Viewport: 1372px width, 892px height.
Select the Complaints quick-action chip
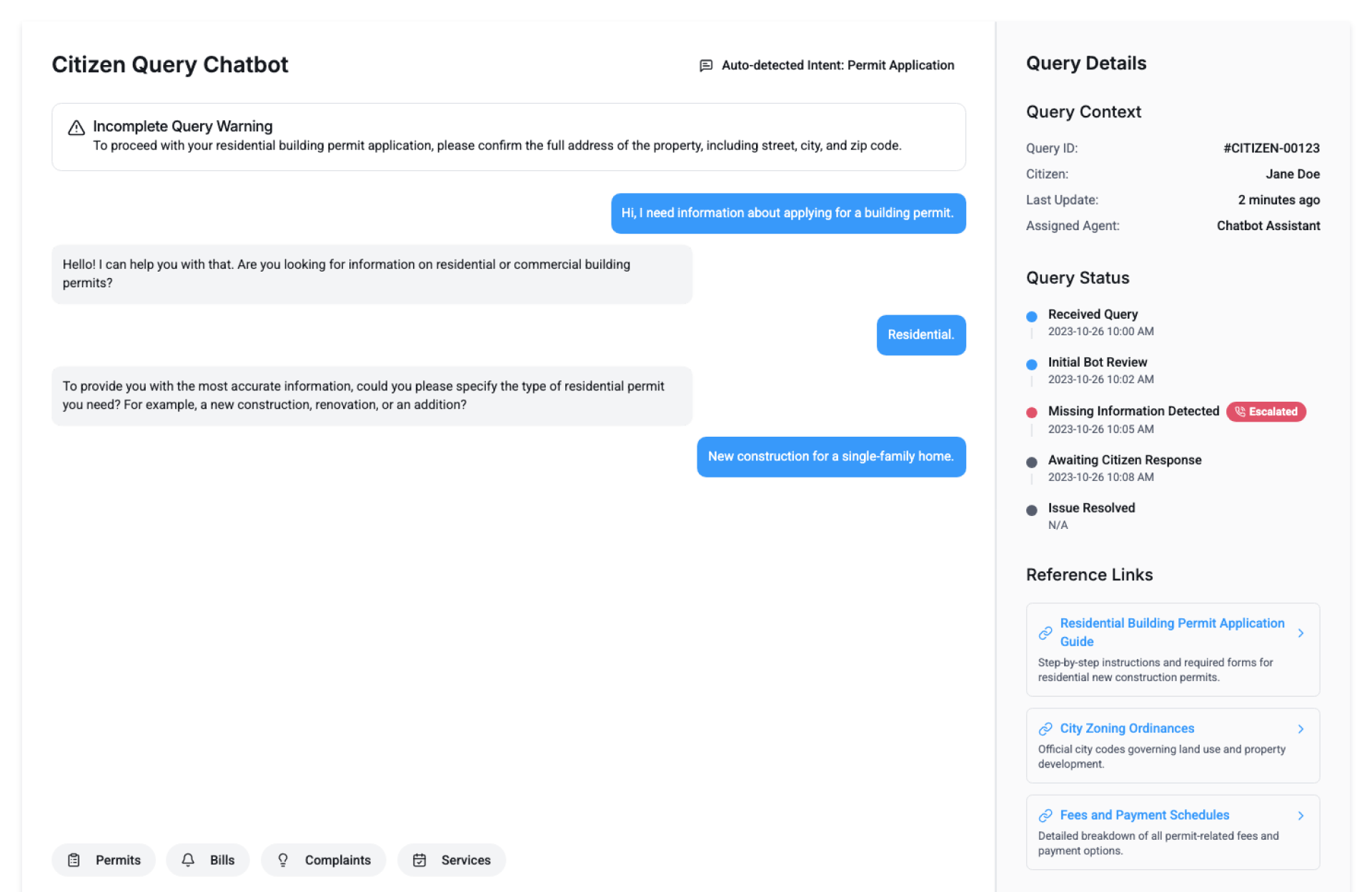click(323, 860)
